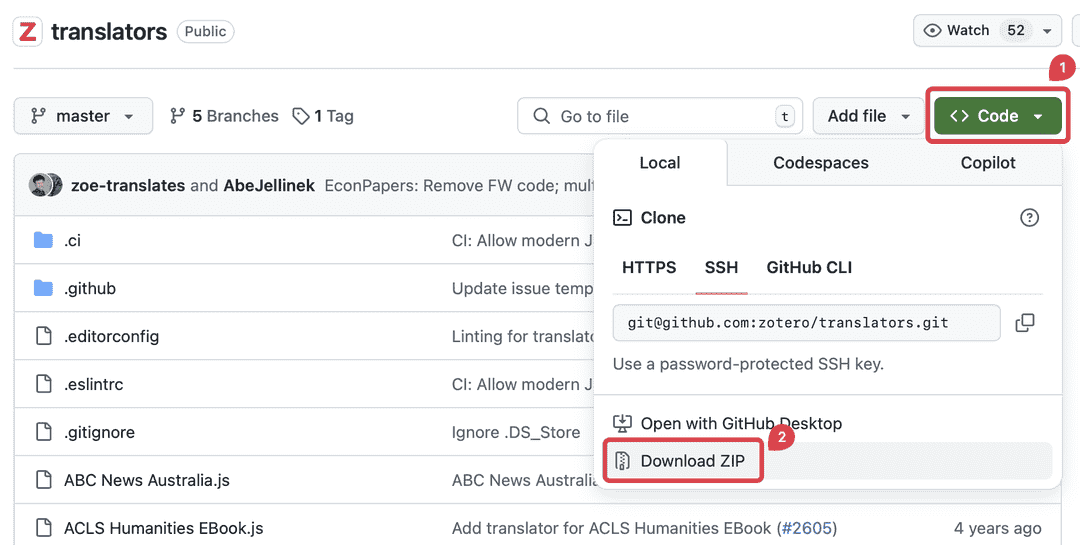This screenshot has height=545, width=1080.
Task: Open the clone help question mark icon
Action: pyautogui.click(x=1029, y=218)
